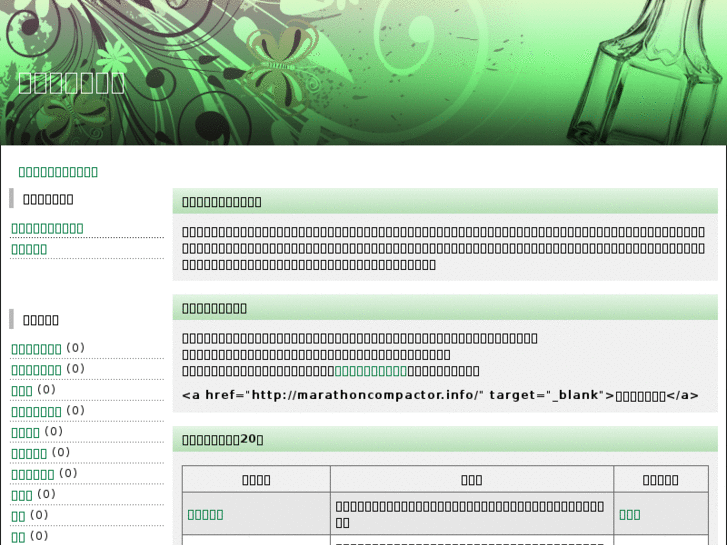Open the white site title in the banner
The width and height of the screenshot is (727, 545).
(71, 83)
